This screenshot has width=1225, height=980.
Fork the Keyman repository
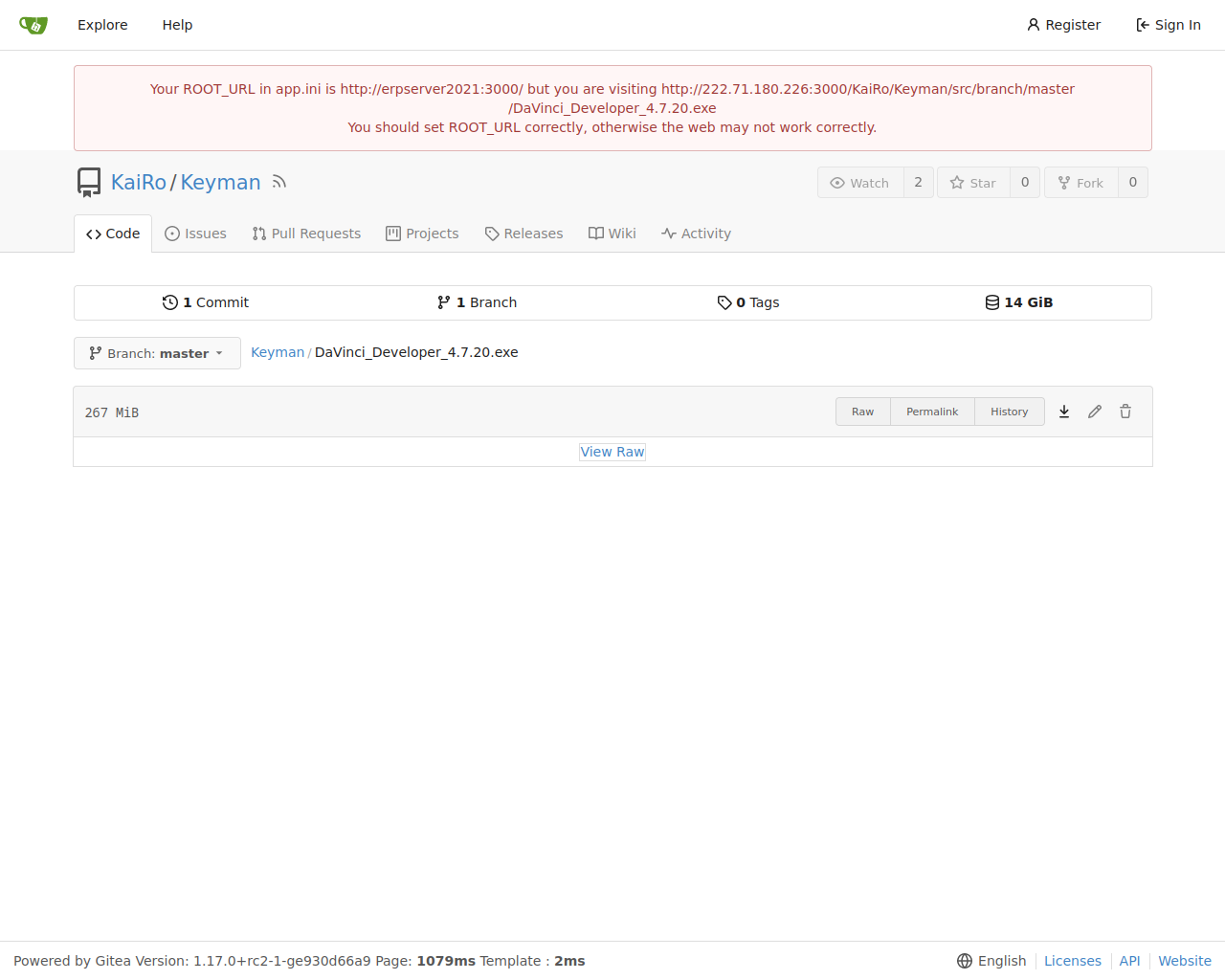tap(1080, 183)
